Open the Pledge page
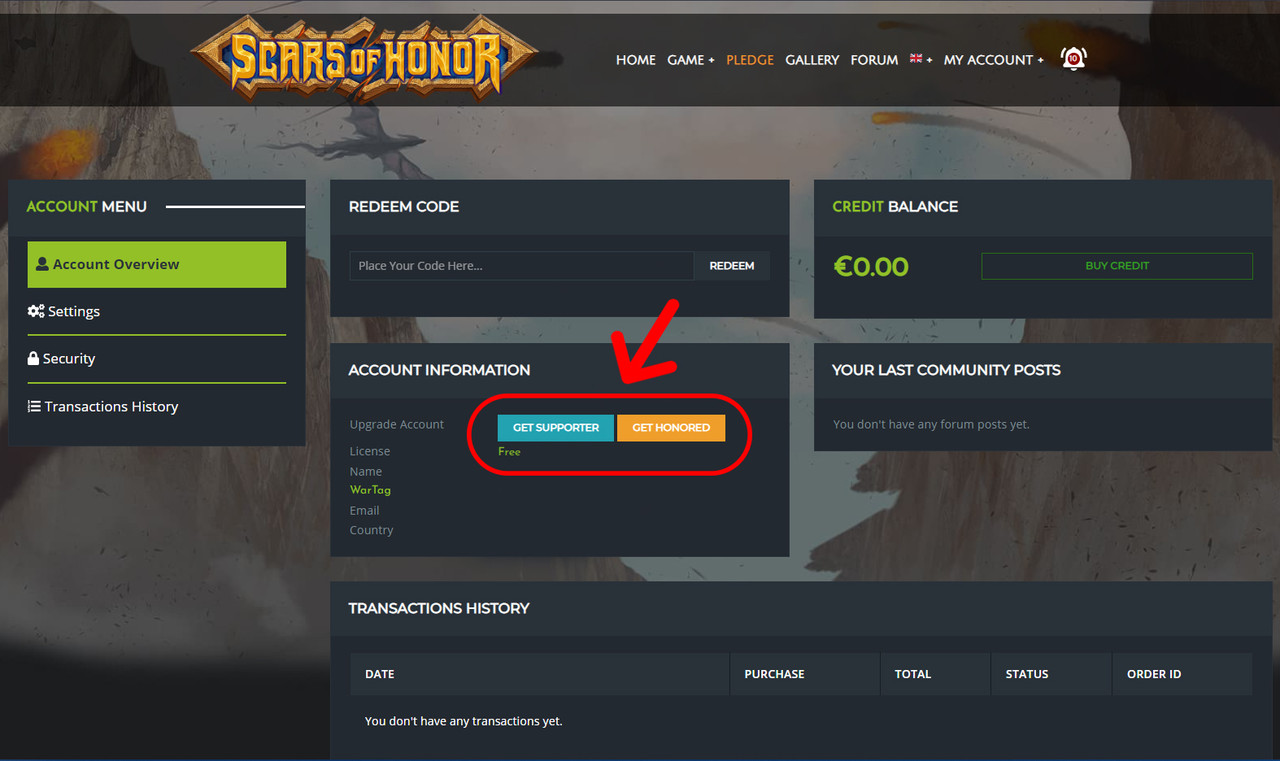 coord(750,60)
